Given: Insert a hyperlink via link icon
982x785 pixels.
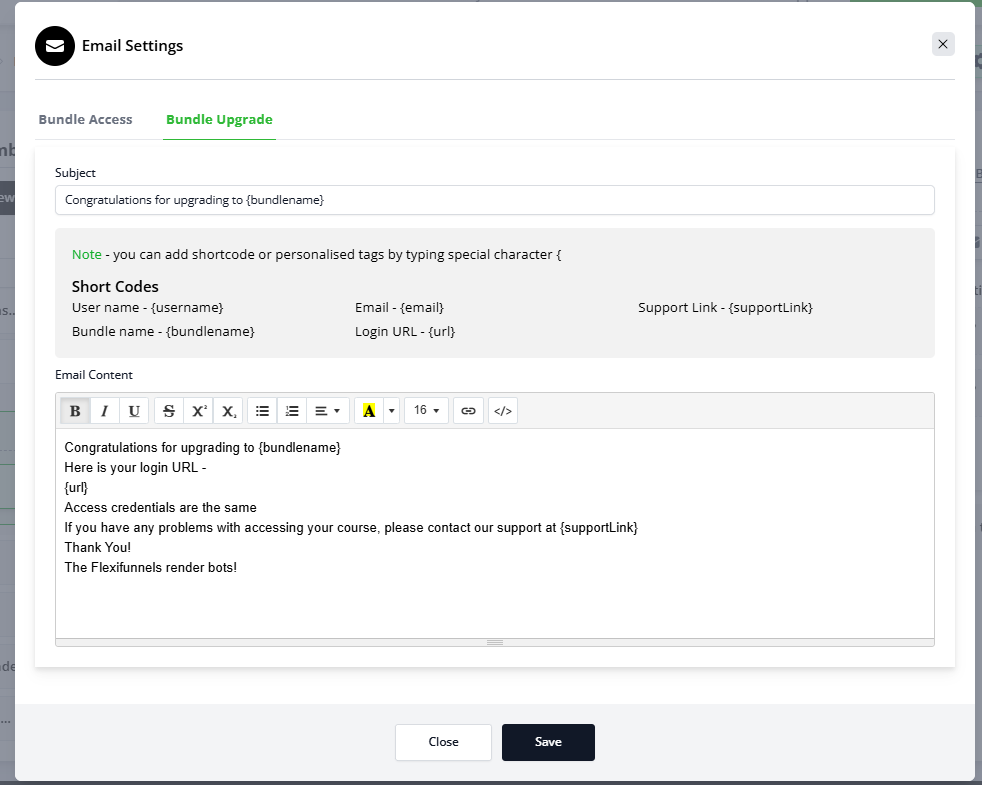Looking at the screenshot, I should pyautogui.click(x=468, y=411).
